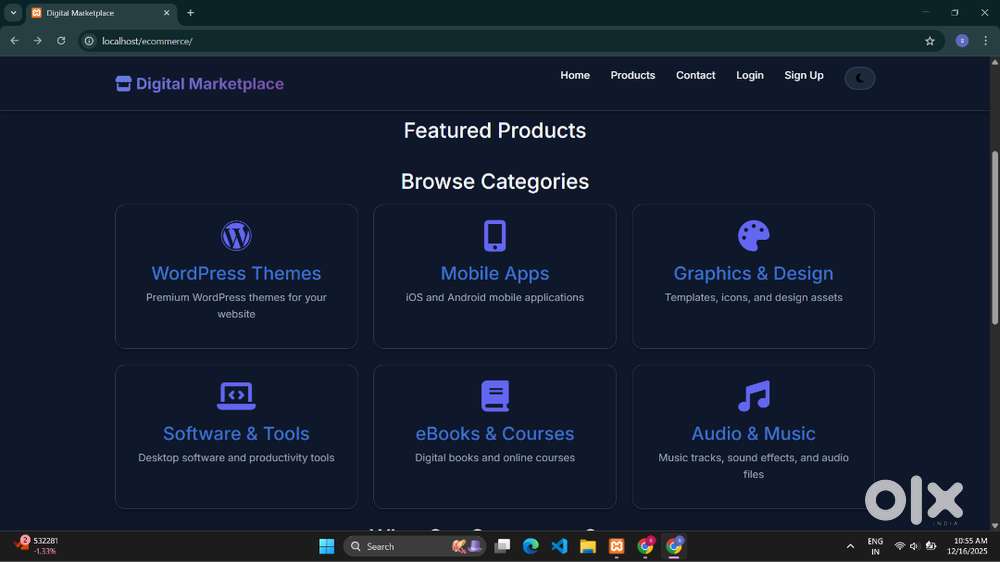The height and width of the screenshot is (562, 1000).
Task: Click the Audio & Music note icon
Action: coord(753,396)
